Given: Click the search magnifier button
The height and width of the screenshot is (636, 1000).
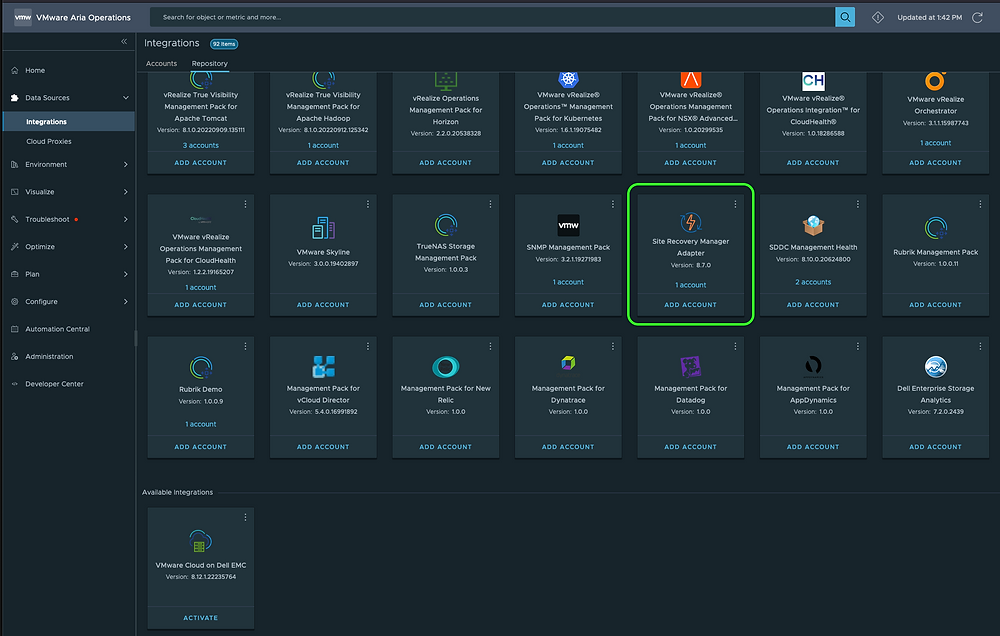Looking at the screenshot, I should 844,17.
